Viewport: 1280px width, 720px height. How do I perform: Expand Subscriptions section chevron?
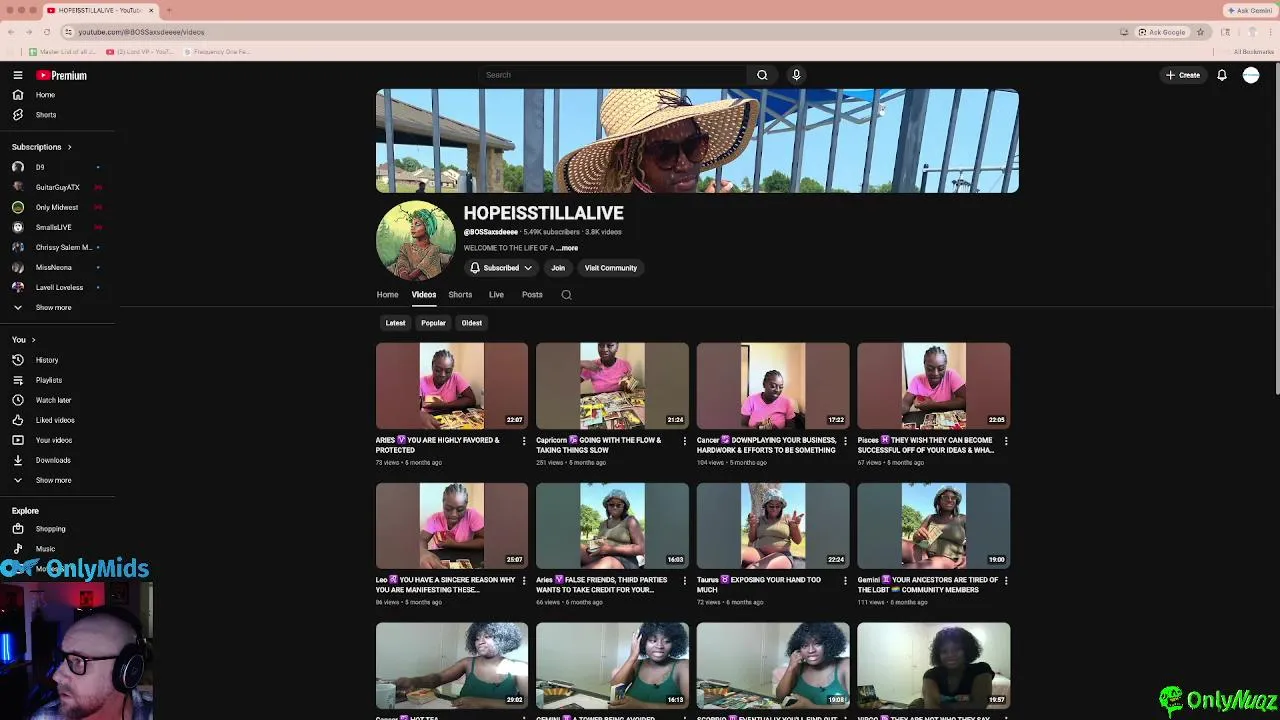click(69, 147)
